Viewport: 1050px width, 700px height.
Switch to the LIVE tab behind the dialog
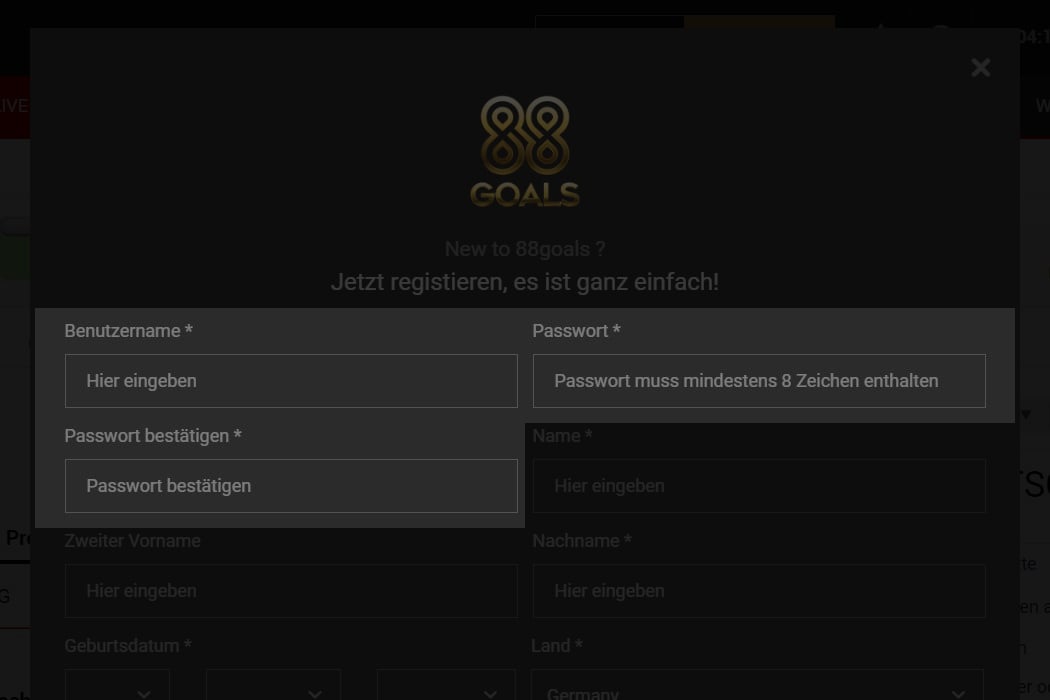tap(13, 106)
